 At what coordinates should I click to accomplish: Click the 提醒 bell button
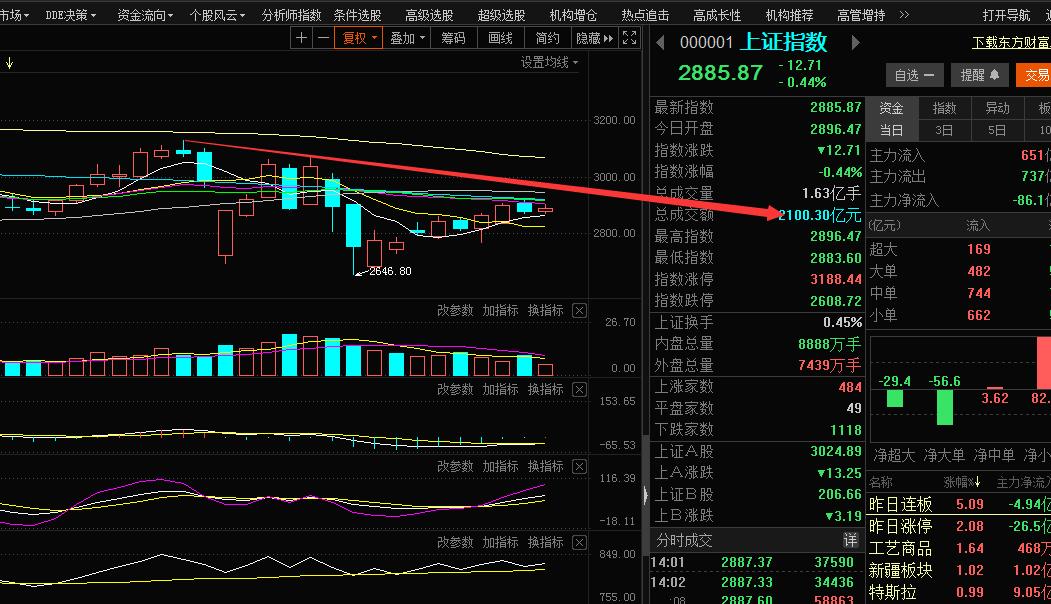[x=979, y=75]
